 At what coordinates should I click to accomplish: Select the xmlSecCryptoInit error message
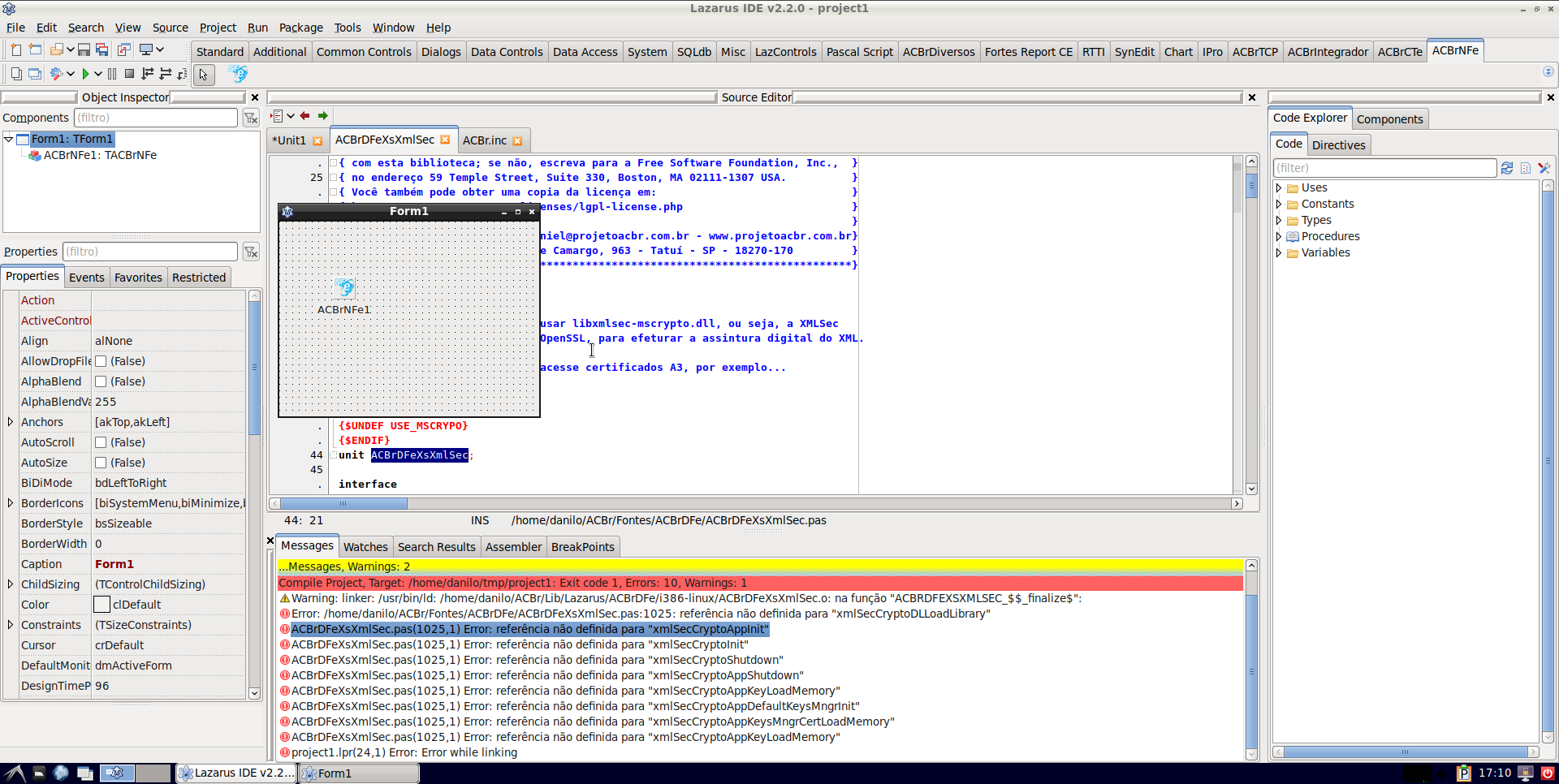pos(520,644)
